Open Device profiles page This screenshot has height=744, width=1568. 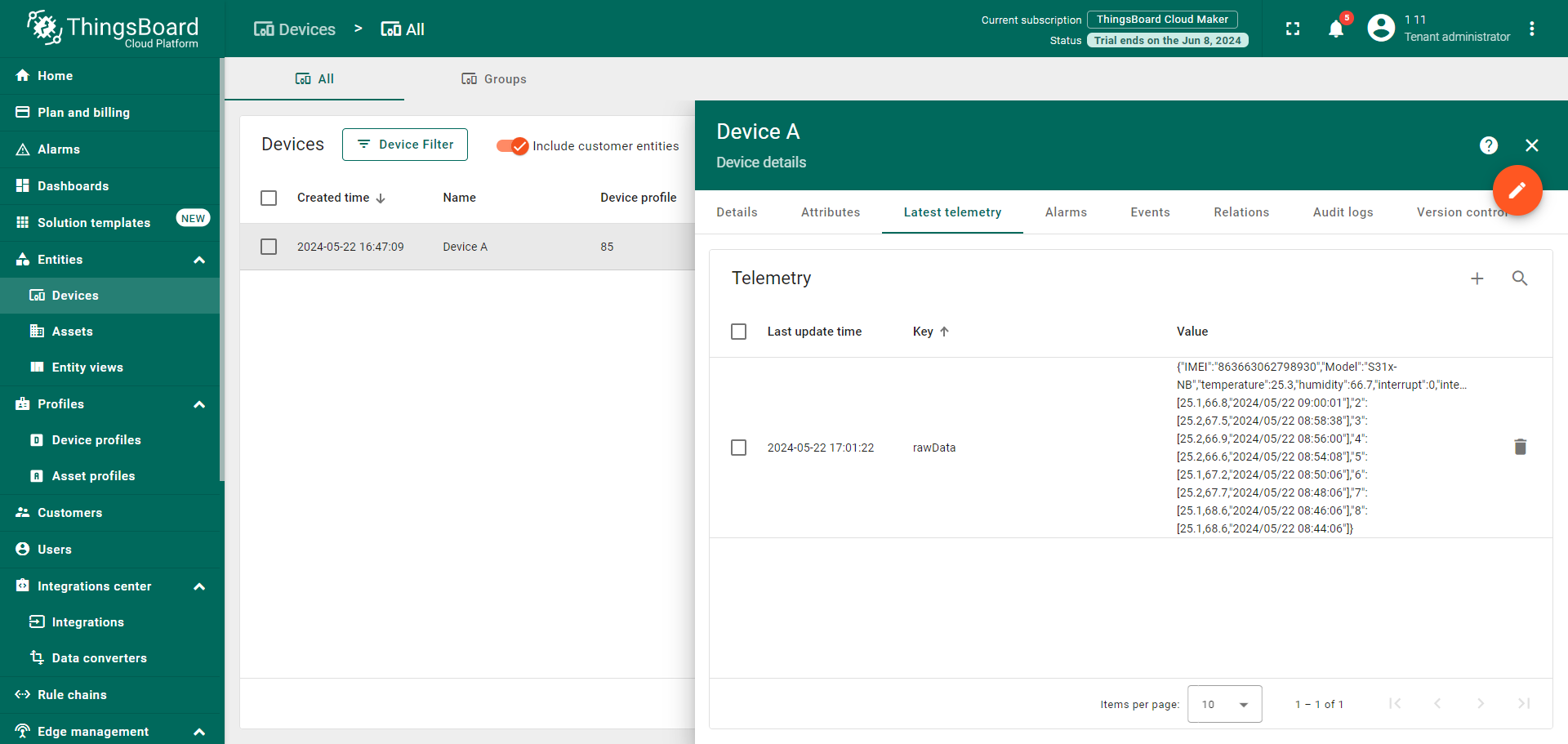[110, 440]
